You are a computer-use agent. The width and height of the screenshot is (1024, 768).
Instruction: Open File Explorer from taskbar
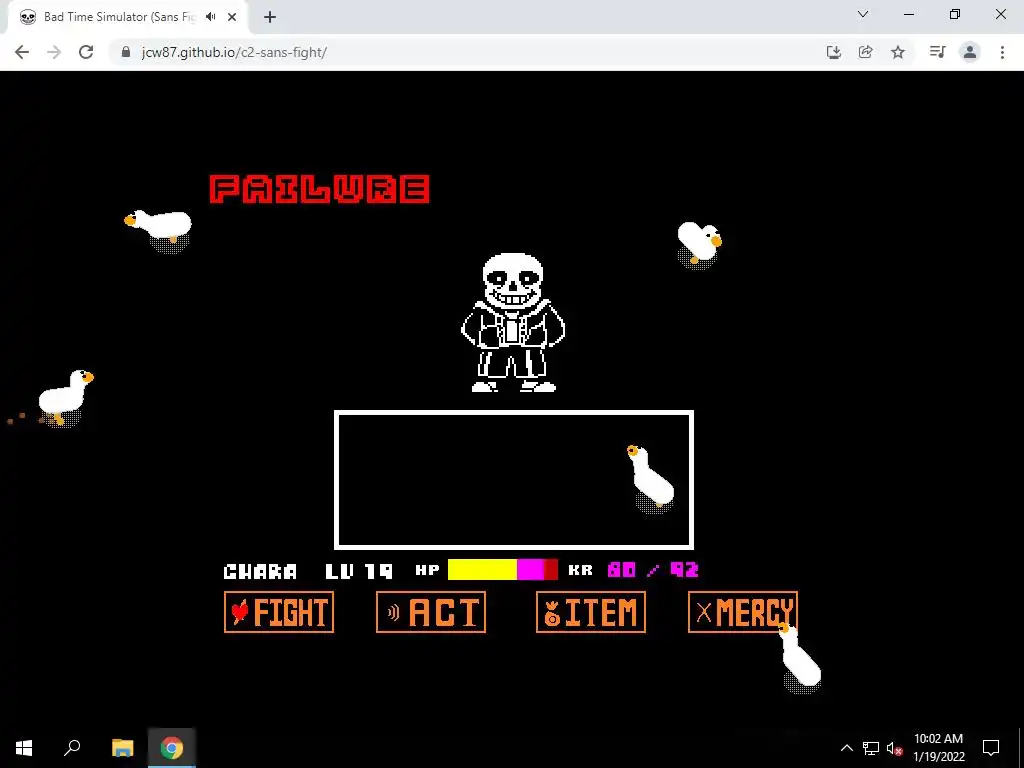[122, 748]
